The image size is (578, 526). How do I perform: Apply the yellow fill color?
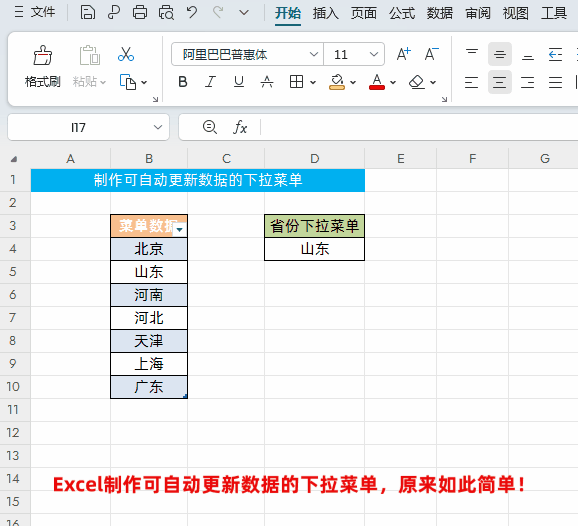[337, 82]
